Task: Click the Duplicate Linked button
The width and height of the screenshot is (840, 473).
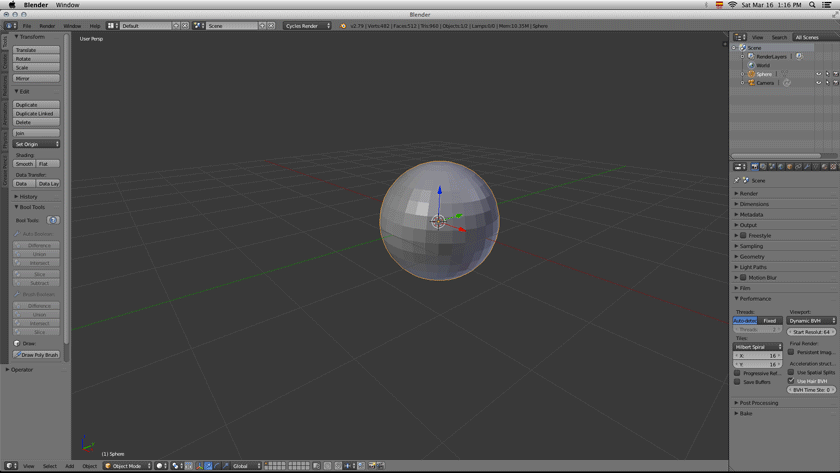Action: tap(36, 114)
